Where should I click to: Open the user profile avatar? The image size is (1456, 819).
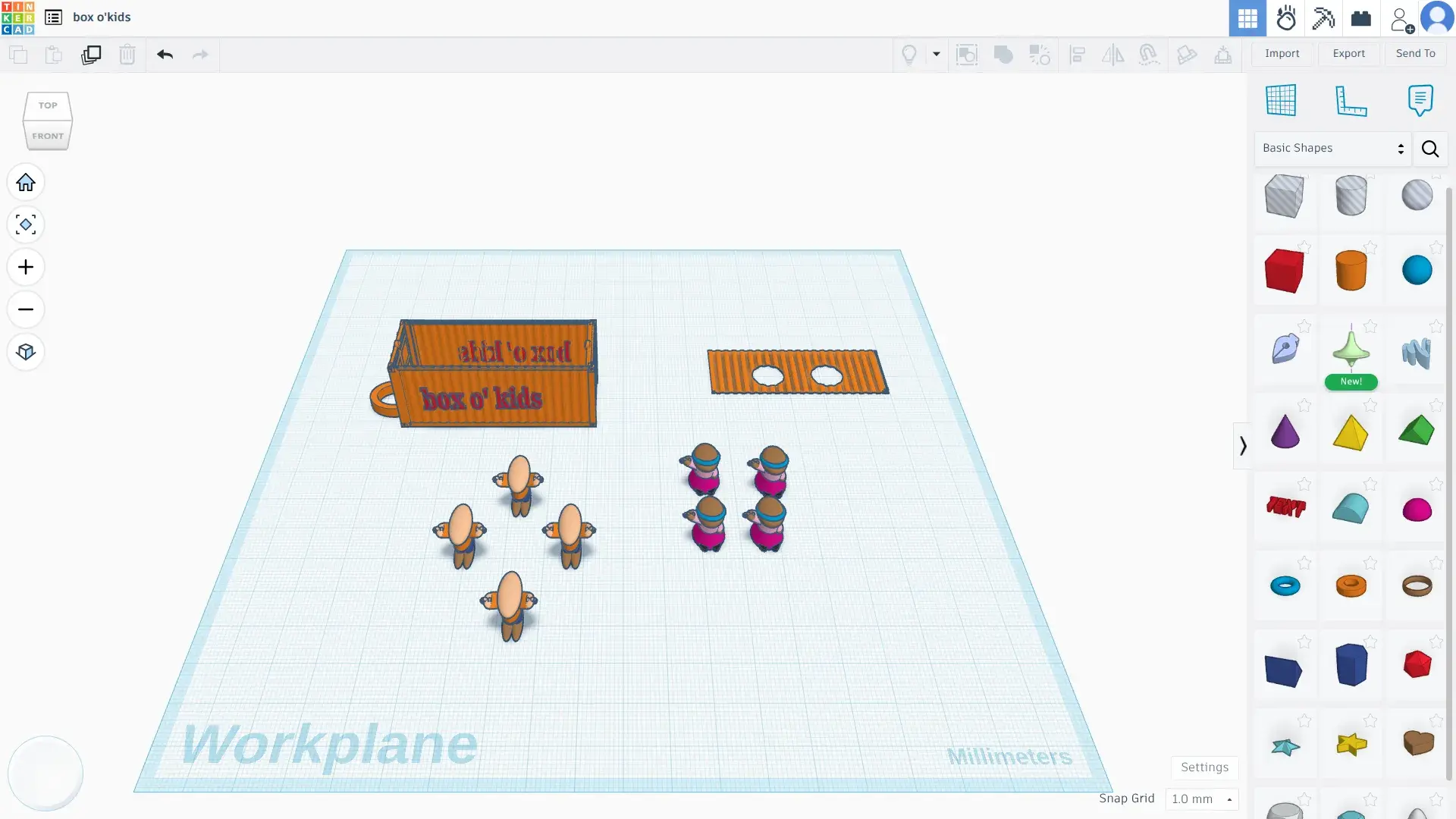pyautogui.click(x=1437, y=18)
